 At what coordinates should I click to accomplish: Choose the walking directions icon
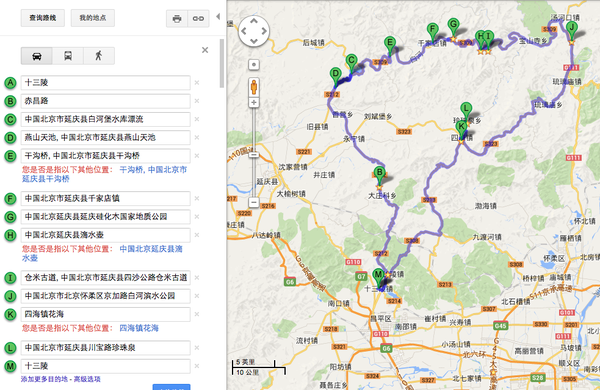(99, 56)
